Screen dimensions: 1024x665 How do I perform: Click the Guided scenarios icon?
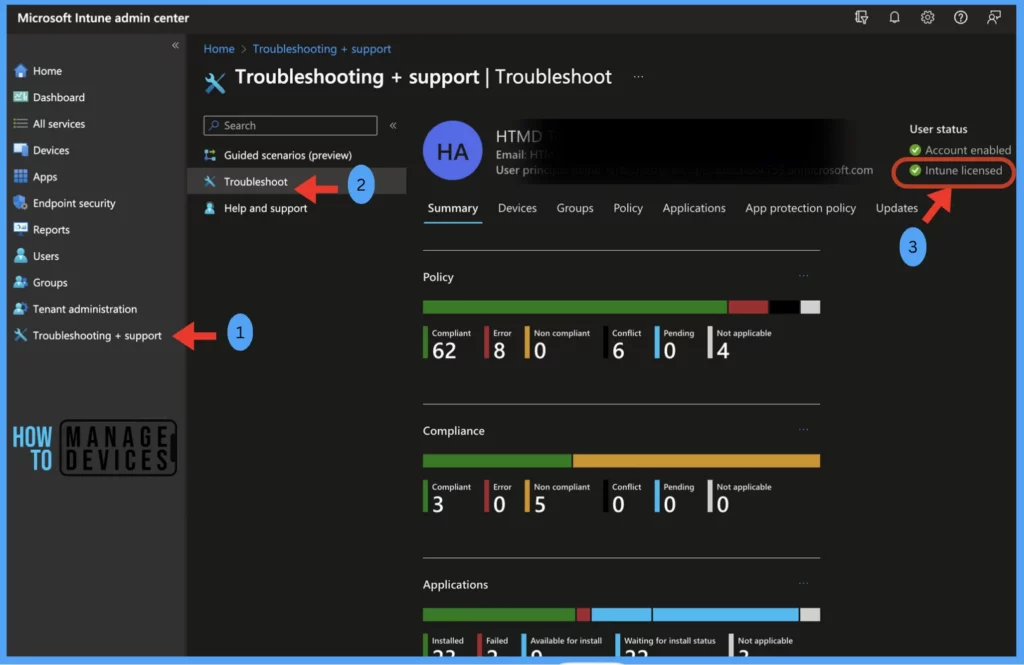210,155
